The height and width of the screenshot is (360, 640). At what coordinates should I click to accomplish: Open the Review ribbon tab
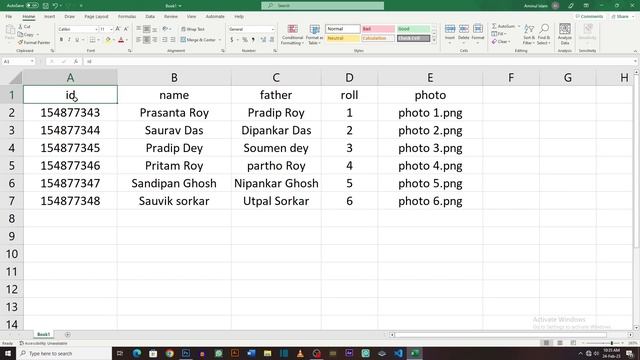[171, 16]
